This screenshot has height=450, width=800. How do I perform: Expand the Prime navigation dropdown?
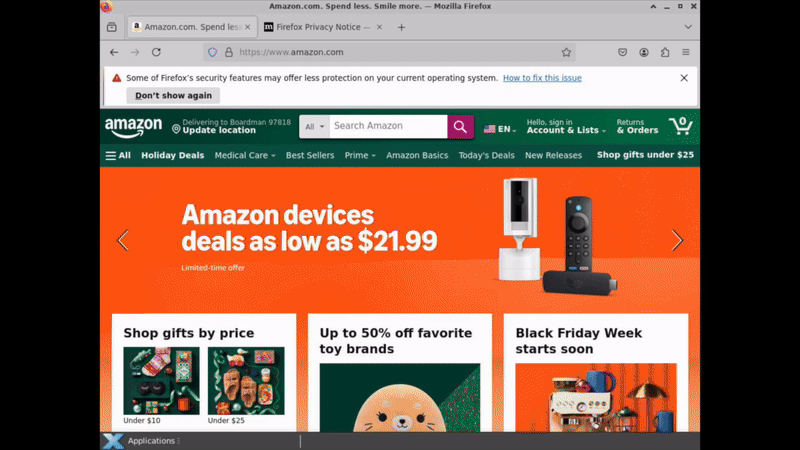click(x=360, y=155)
